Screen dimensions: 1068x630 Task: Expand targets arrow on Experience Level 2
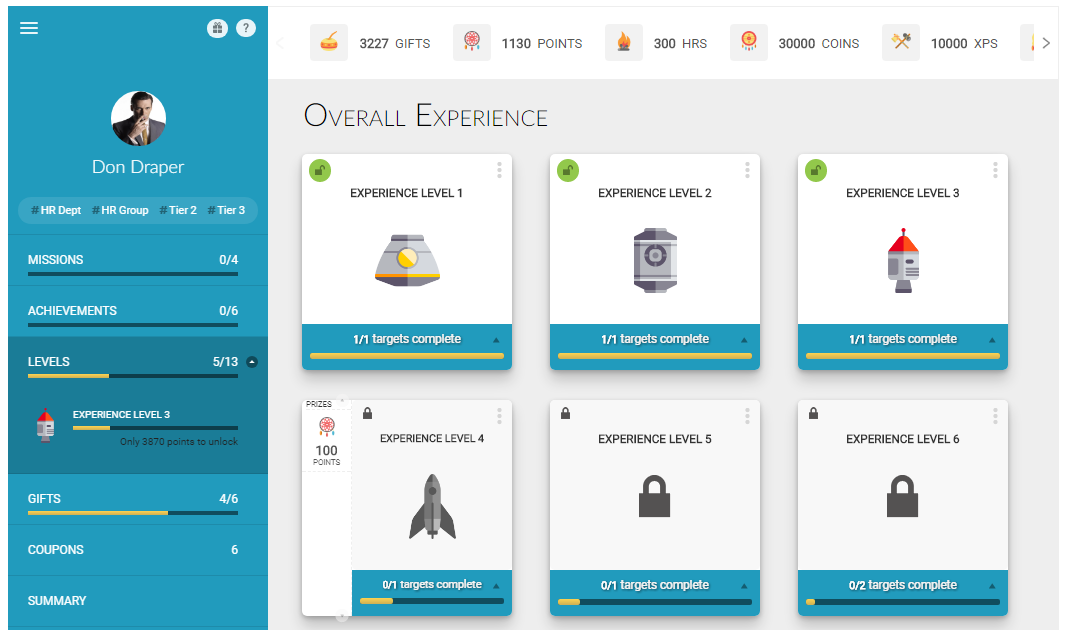point(744,340)
